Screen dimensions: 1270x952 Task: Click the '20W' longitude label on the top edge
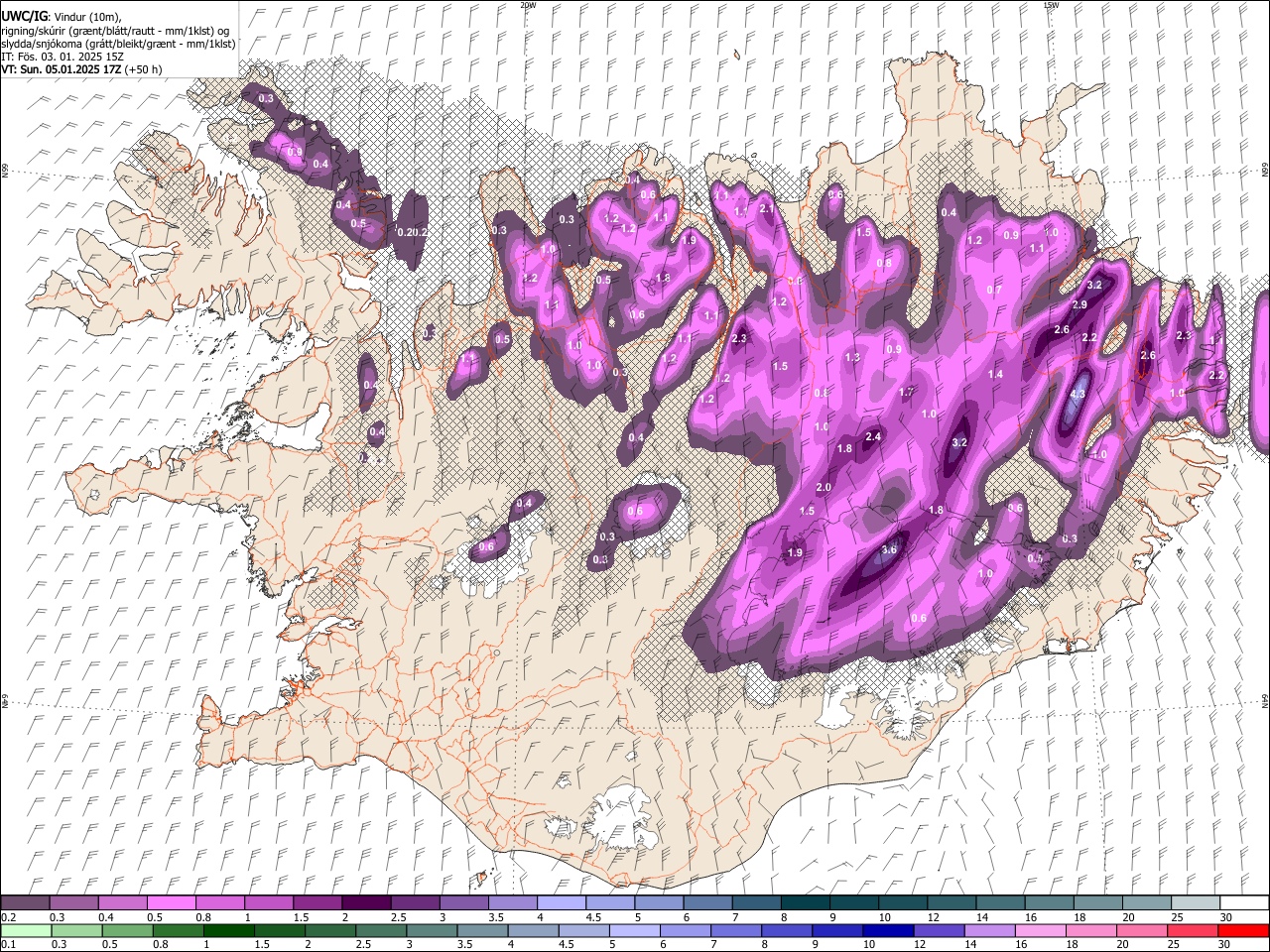[x=528, y=5]
